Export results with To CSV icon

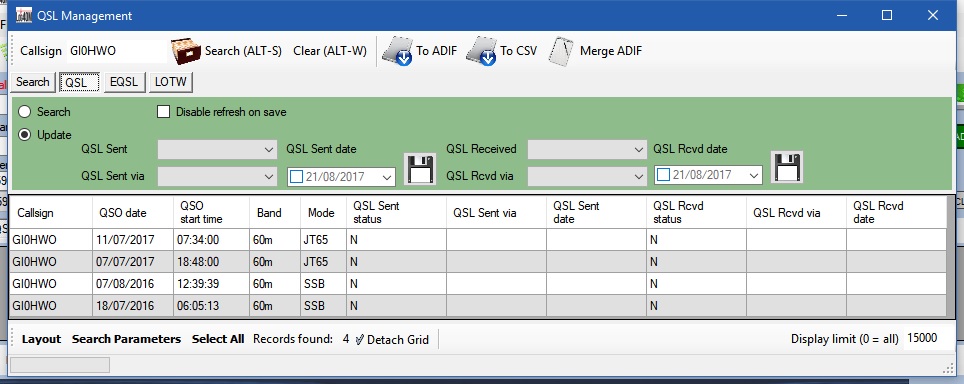481,51
